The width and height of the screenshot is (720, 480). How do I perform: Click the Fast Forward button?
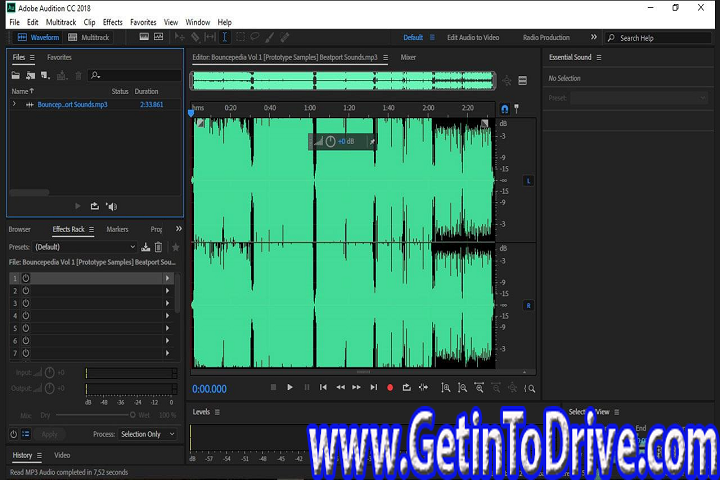click(356, 388)
